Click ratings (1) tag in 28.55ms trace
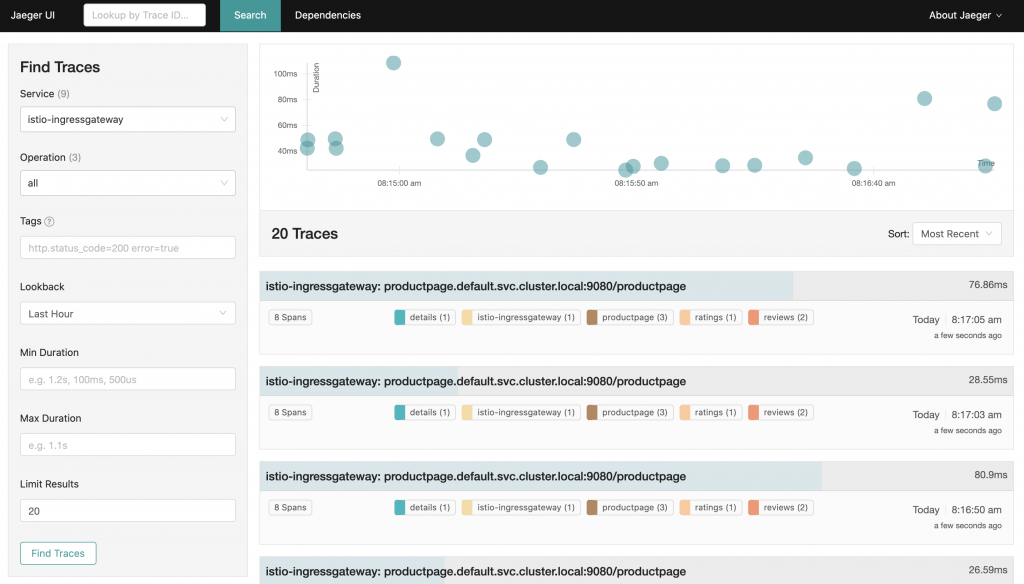 (711, 412)
